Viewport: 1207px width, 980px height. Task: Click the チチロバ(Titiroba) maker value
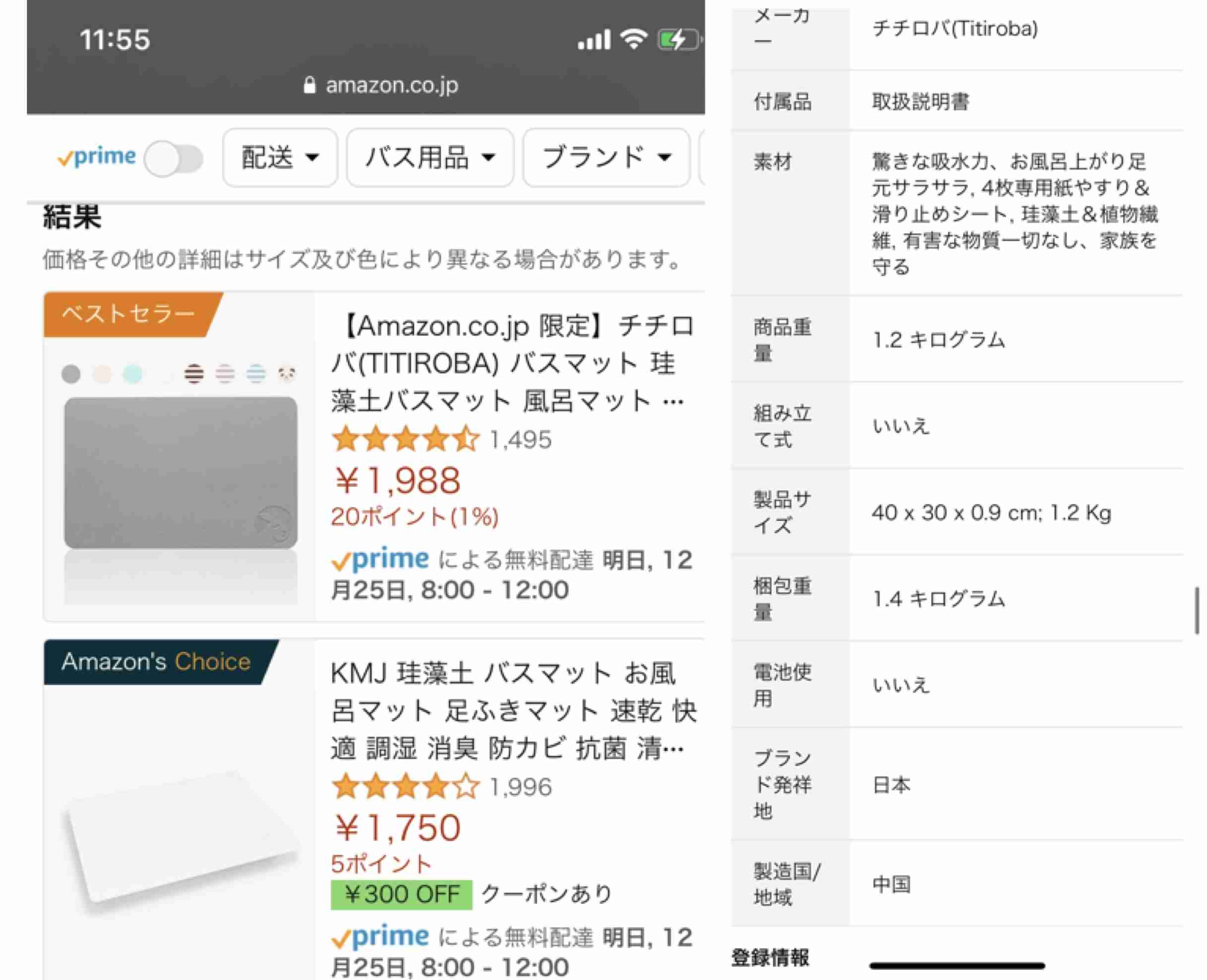[x=955, y=28]
